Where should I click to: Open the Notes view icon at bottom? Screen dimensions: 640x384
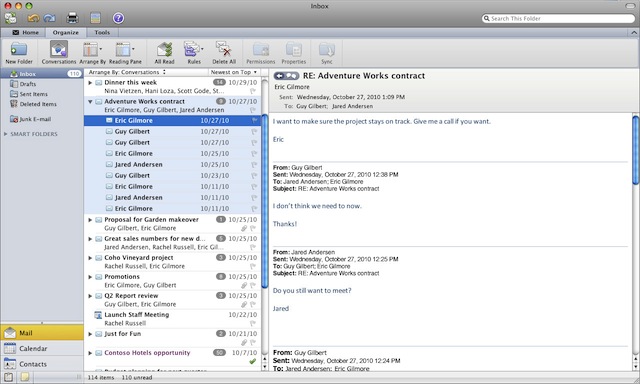point(25,377)
